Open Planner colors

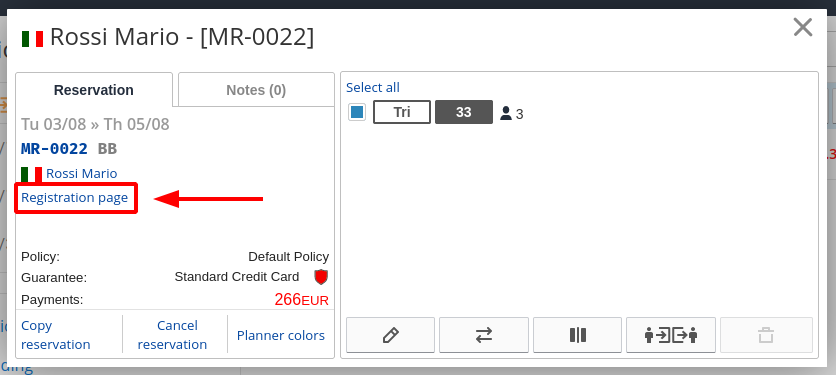[281, 336]
